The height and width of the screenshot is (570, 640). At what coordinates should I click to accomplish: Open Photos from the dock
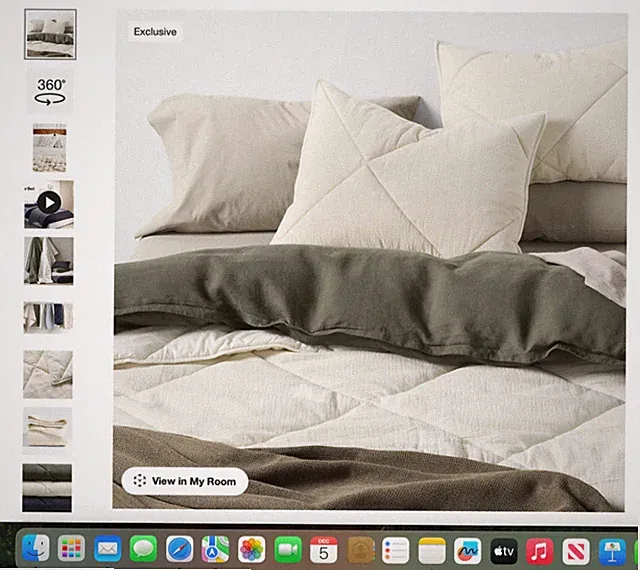click(x=251, y=550)
